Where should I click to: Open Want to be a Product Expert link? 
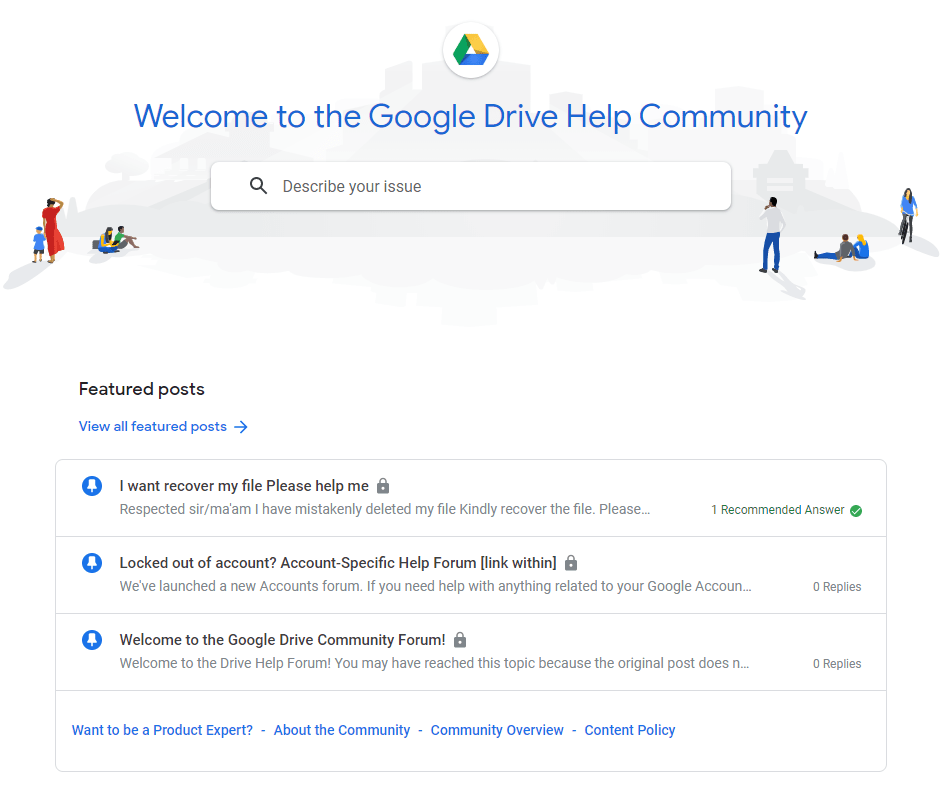click(163, 730)
